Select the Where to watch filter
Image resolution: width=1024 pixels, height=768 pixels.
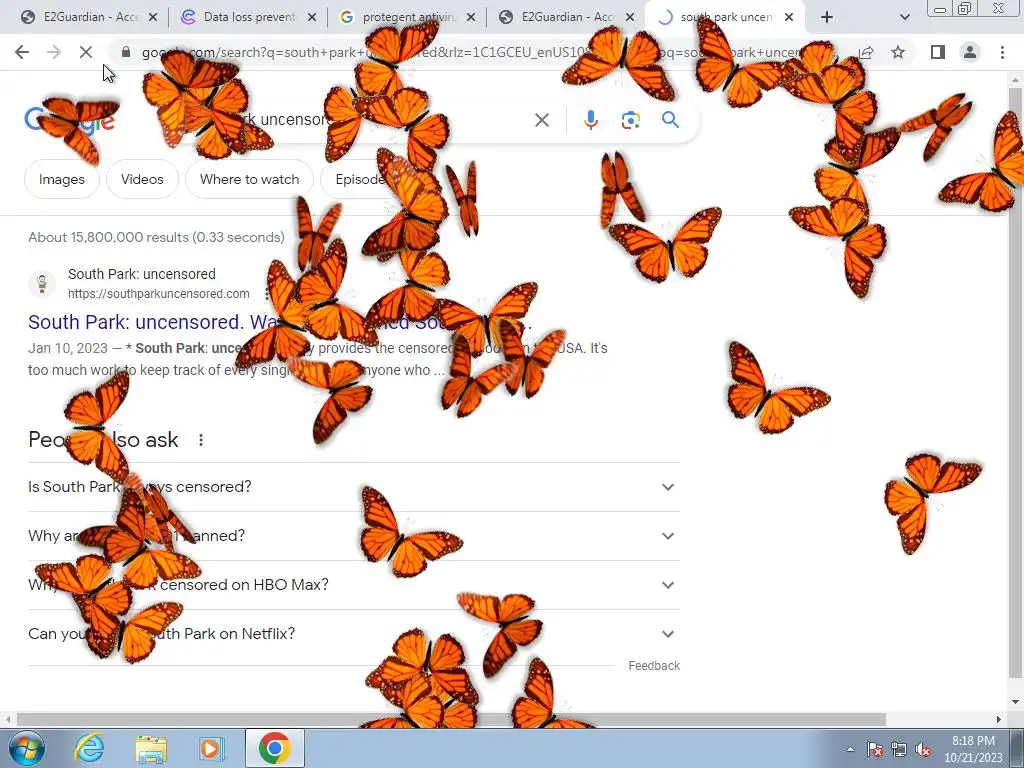coord(249,179)
